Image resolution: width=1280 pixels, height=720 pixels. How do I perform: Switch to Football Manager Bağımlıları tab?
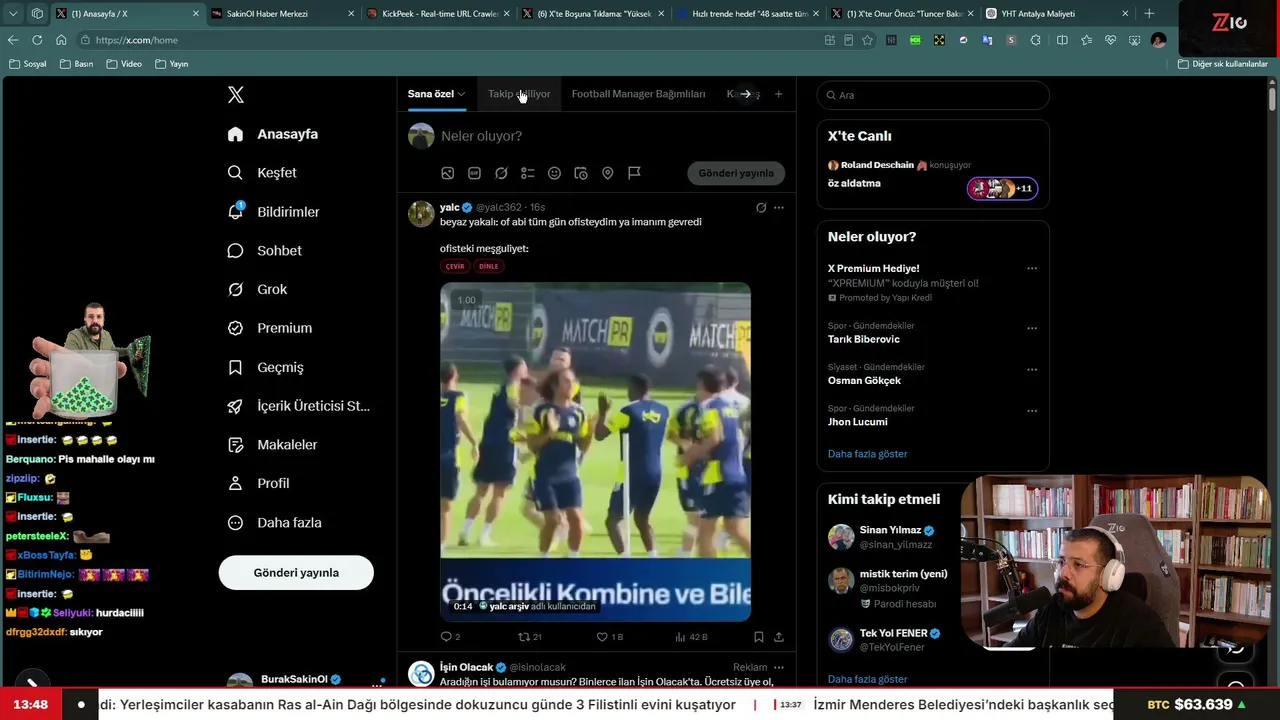(638, 94)
